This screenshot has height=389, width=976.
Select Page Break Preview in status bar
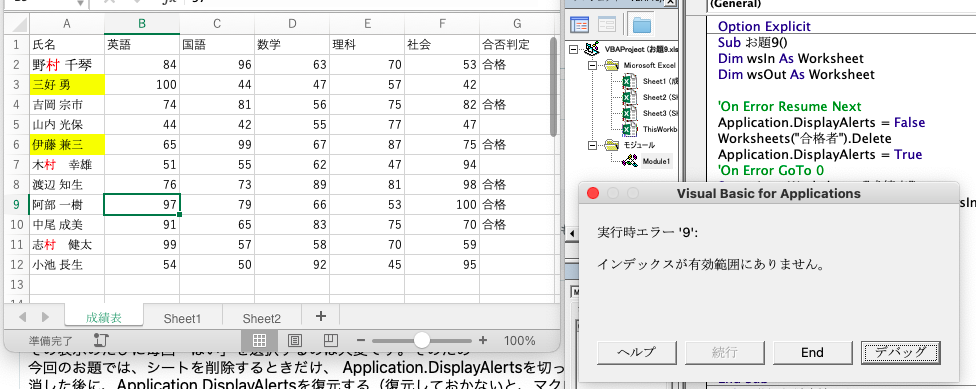331,340
